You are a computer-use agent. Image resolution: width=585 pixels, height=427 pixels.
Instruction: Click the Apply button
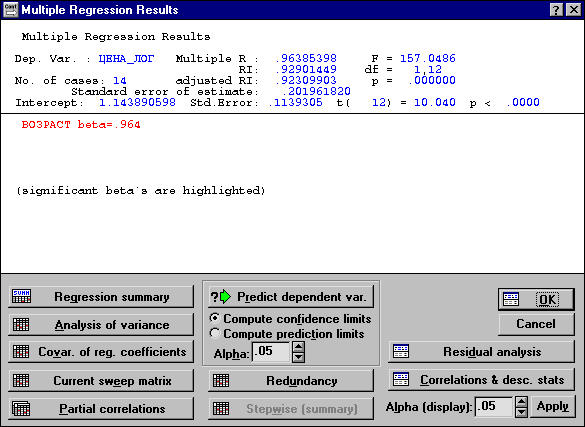click(553, 406)
